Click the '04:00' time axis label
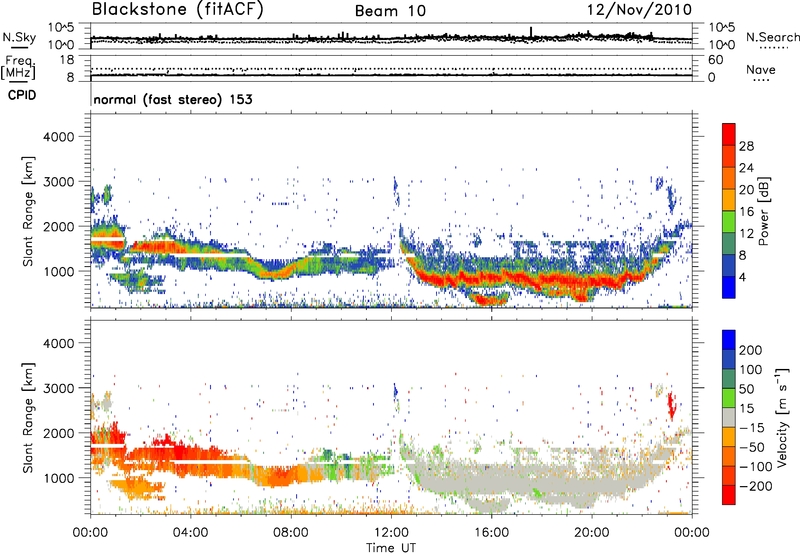The width and height of the screenshot is (800, 554). 190,533
